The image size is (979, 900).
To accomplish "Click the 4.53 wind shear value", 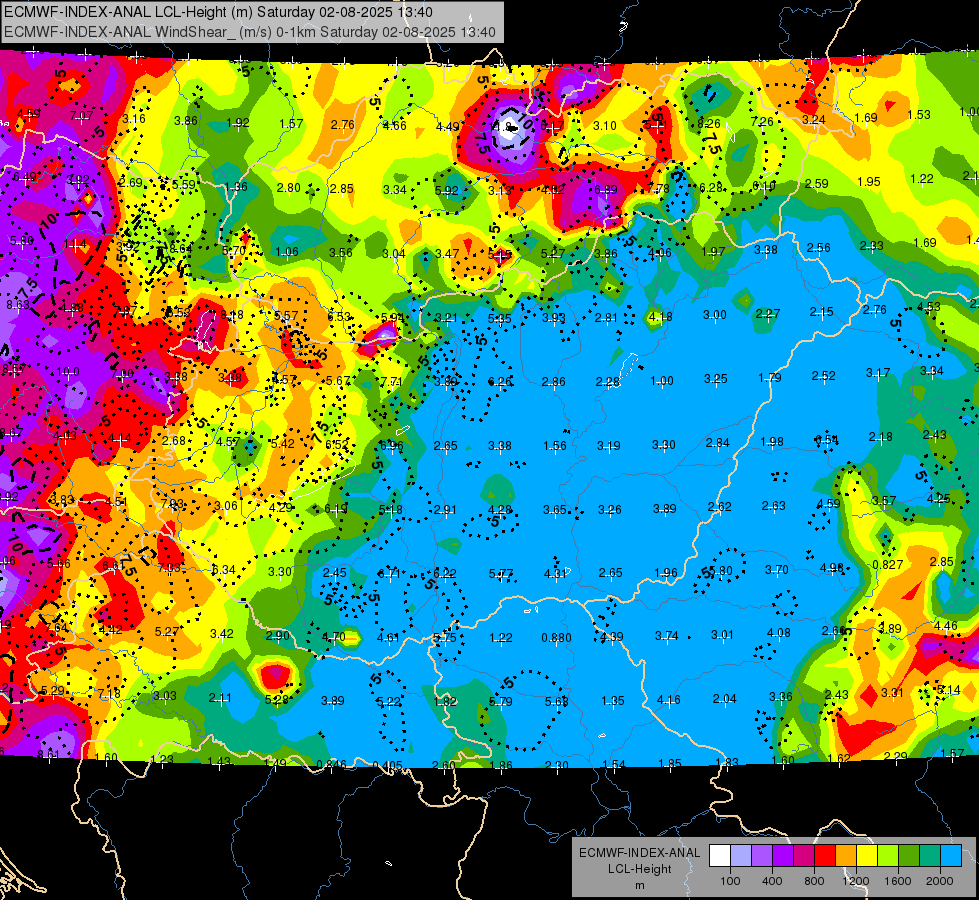I will click(x=928, y=307).
